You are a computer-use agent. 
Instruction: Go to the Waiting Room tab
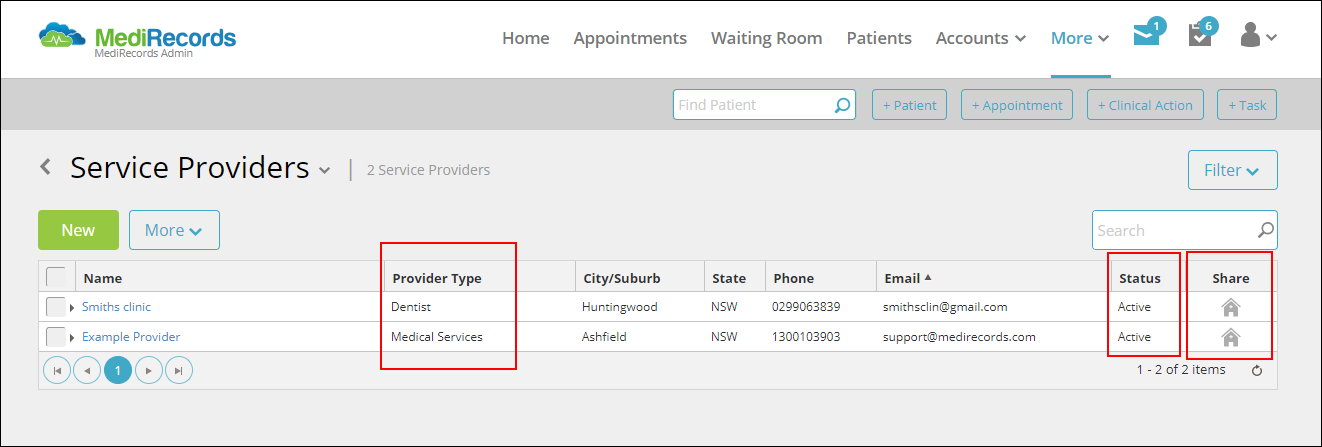[x=766, y=38]
